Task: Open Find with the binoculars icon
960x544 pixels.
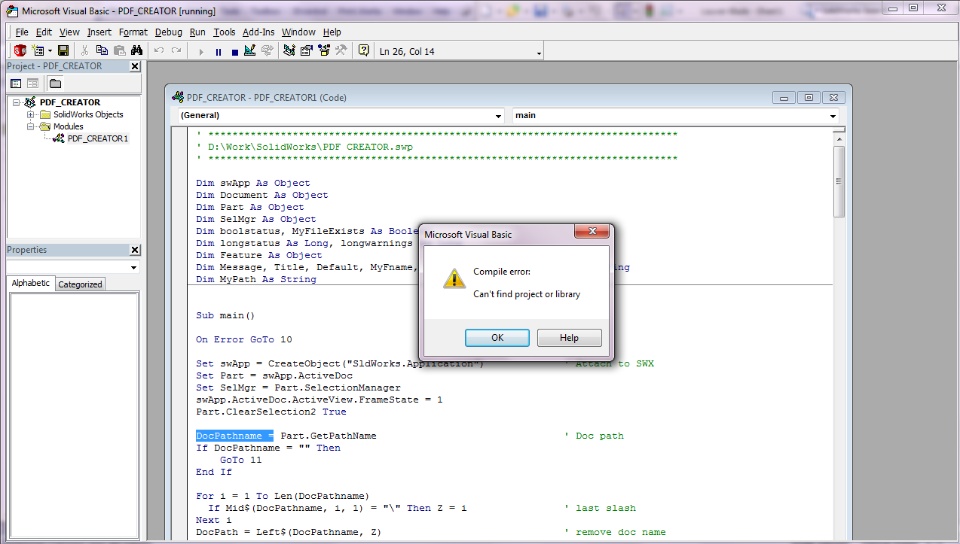Action: point(137,51)
